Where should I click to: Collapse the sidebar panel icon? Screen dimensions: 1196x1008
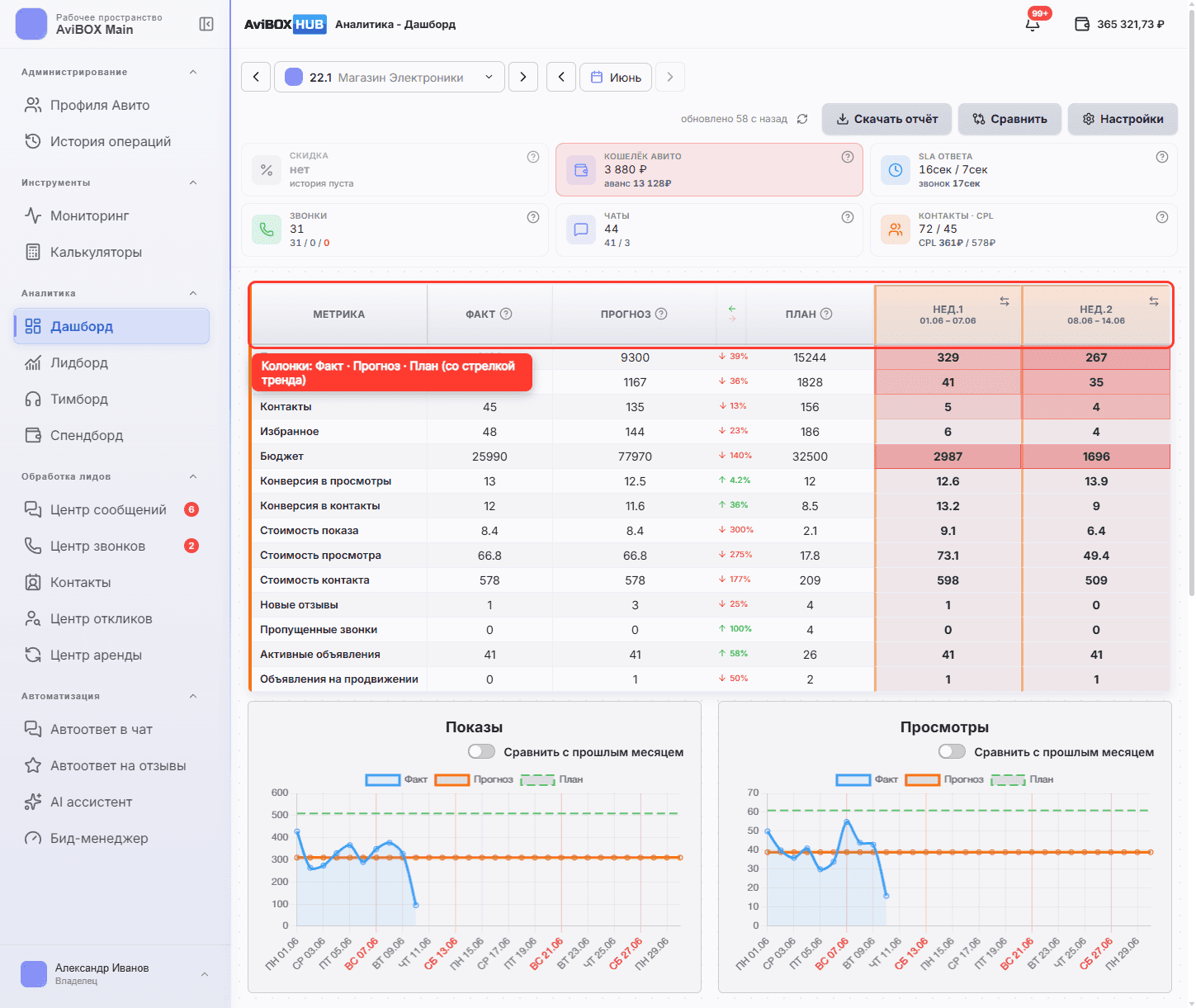tap(206, 24)
